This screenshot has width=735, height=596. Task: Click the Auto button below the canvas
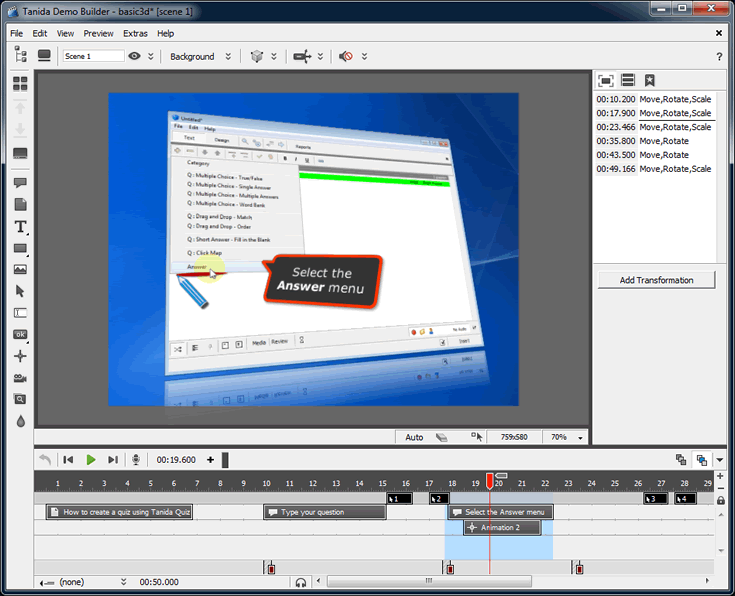[x=414, y=437]
